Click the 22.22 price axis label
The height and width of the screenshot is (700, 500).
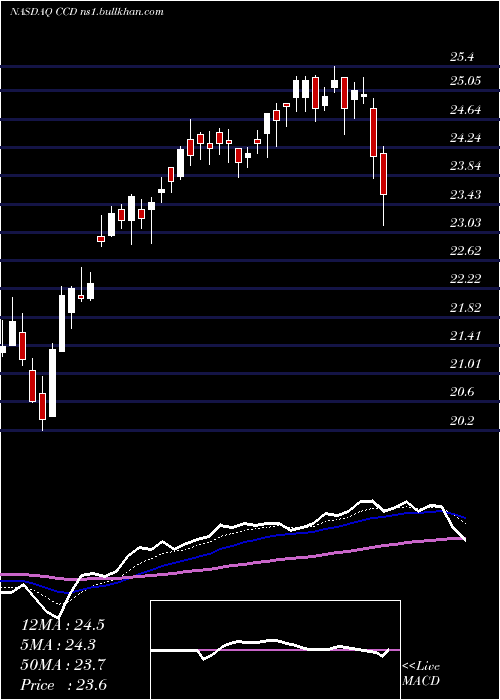tap(466, 279)
